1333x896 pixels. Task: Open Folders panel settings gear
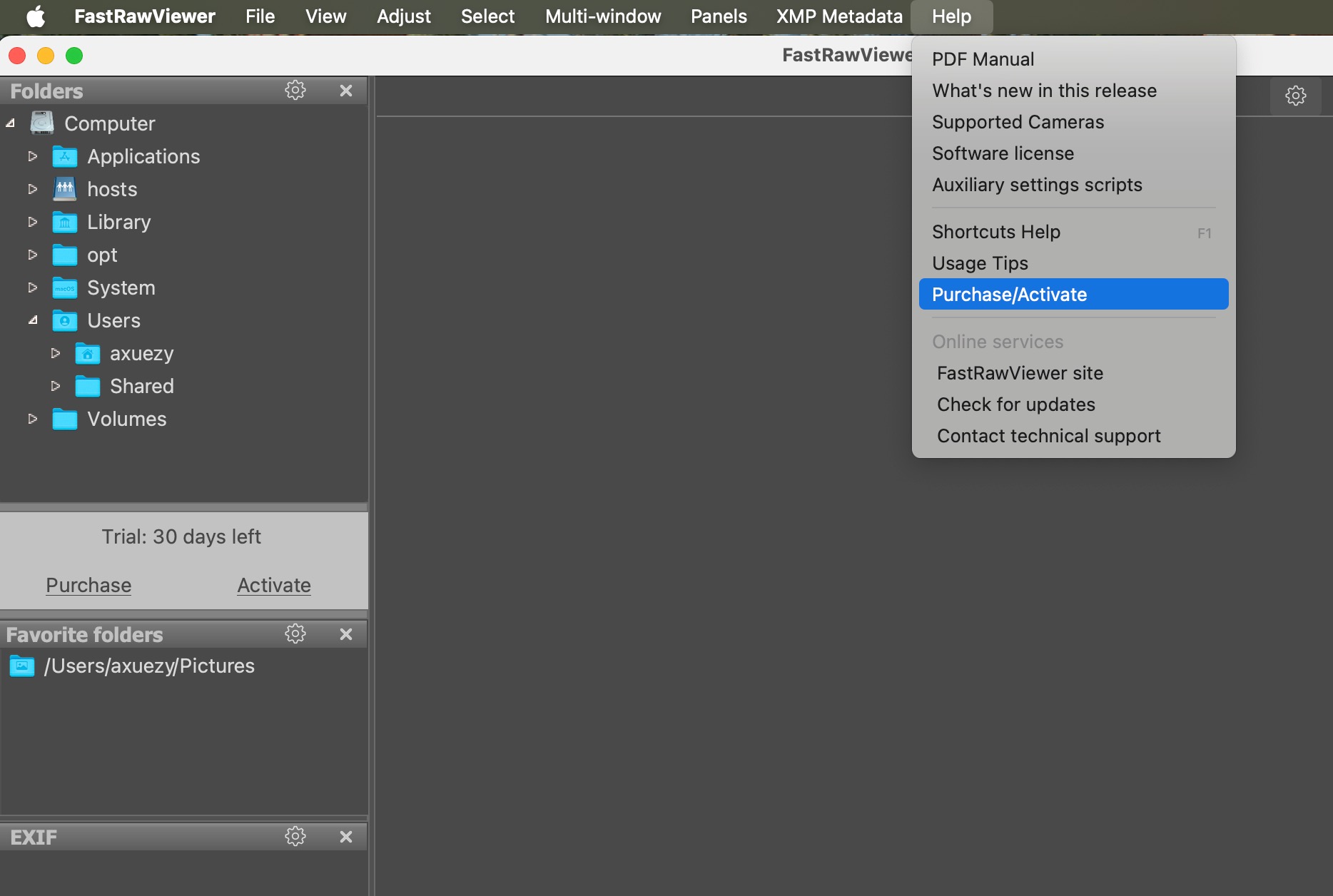pyautogui.click(x=295, y=91)
